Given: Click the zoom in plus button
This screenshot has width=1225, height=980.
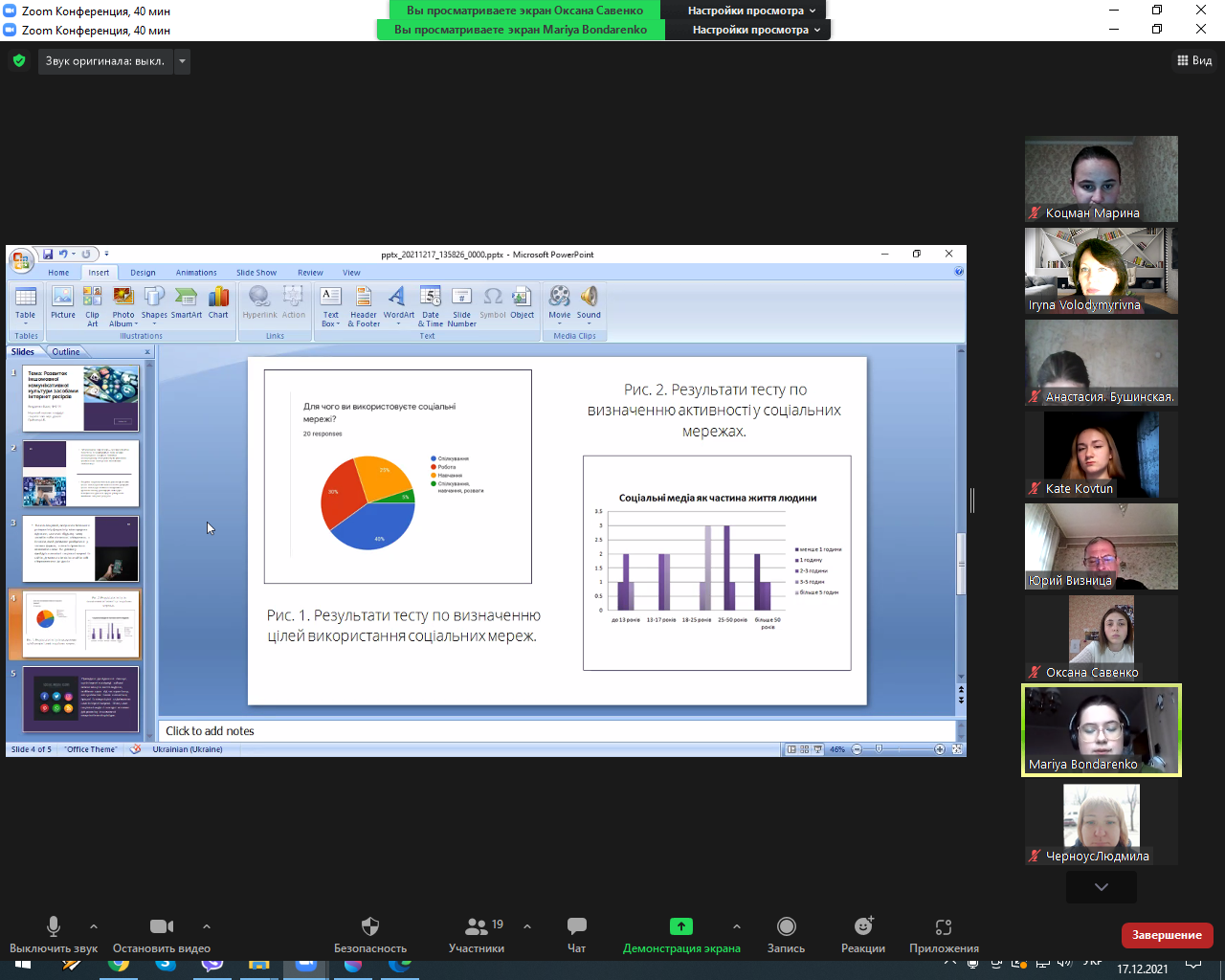Looking at the screenshot, I should point(939,749).
